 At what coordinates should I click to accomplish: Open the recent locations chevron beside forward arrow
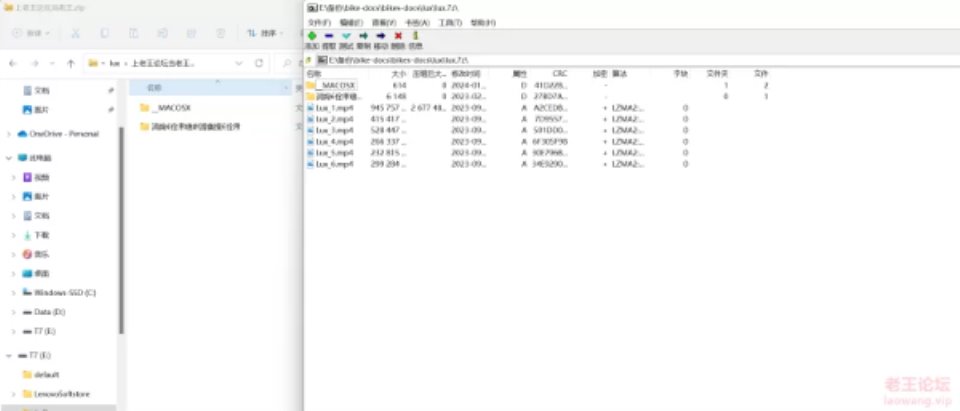[52, 64]
